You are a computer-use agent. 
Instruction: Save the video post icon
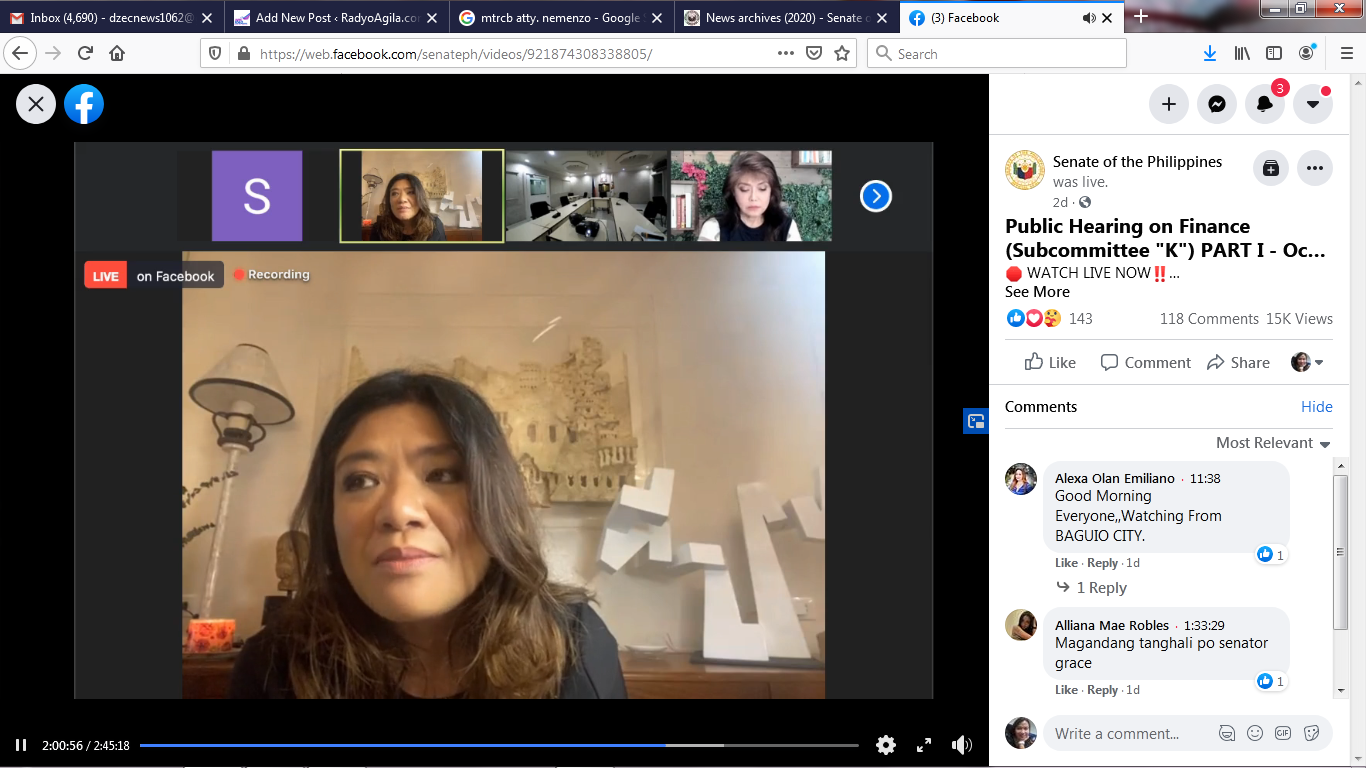(x=1270, y=169)
